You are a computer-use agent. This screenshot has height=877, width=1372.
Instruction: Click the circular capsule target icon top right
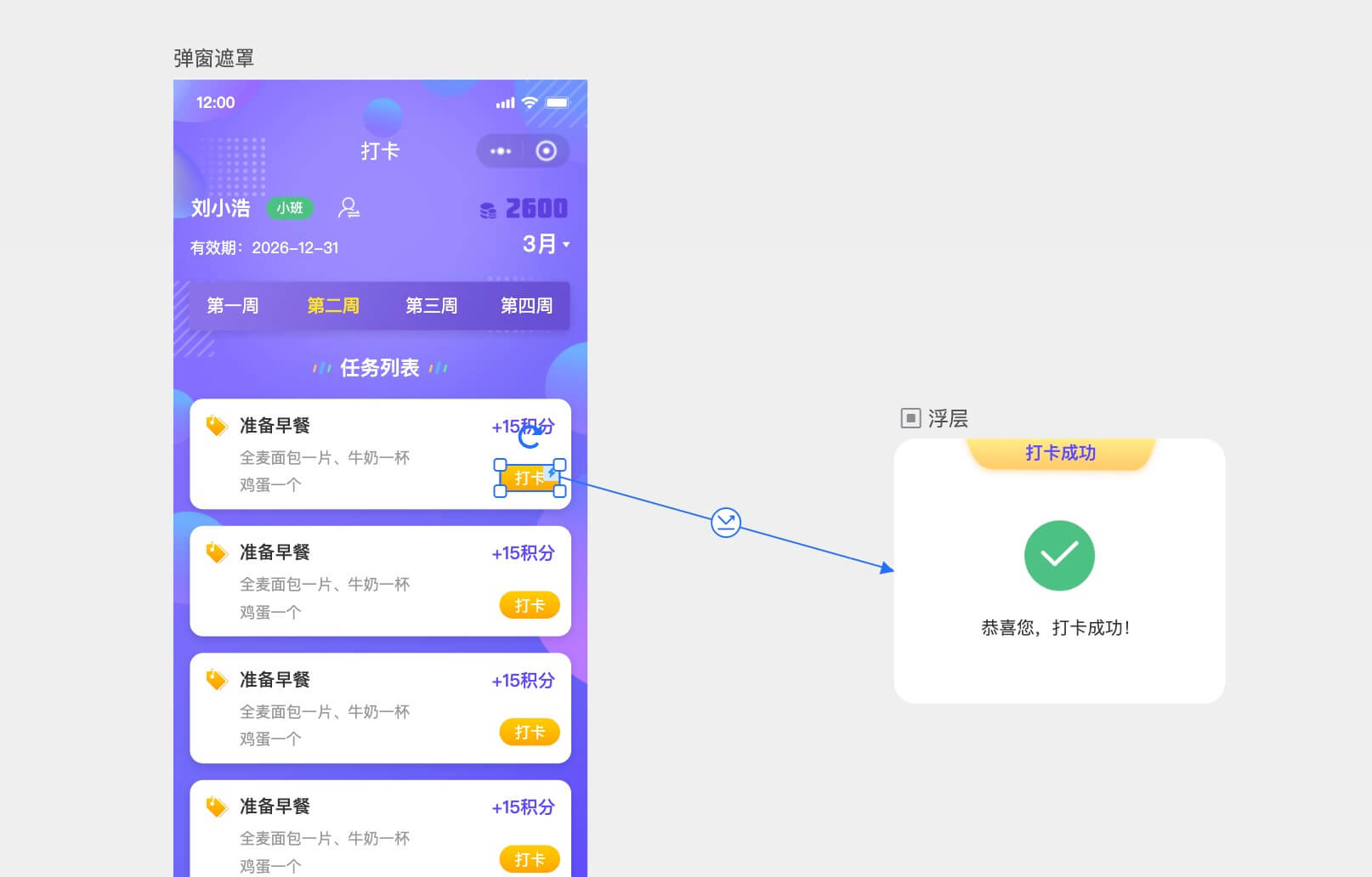545,150
